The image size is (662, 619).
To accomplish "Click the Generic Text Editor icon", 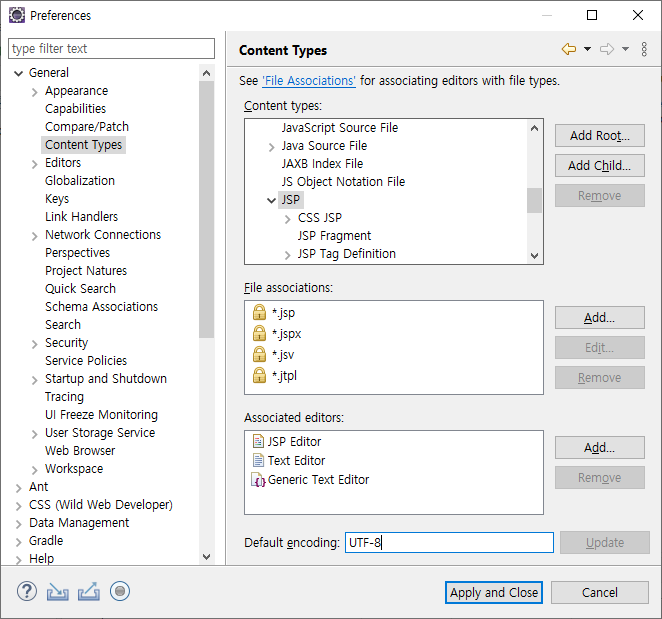I will [258, 480].
